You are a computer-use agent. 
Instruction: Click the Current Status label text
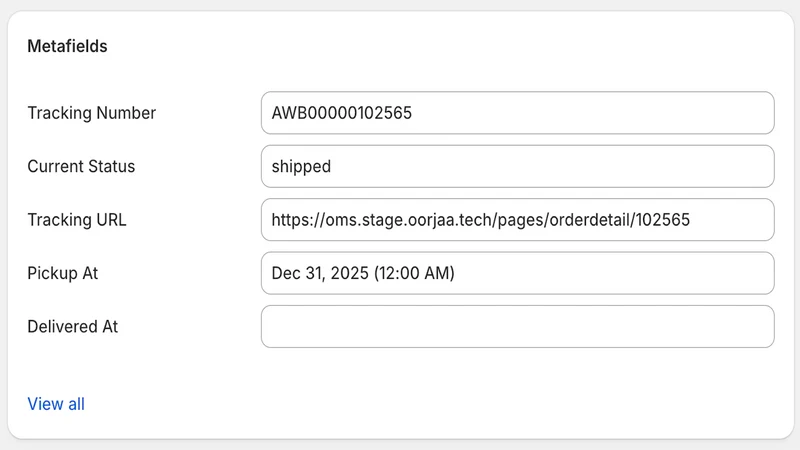(81, 166)
